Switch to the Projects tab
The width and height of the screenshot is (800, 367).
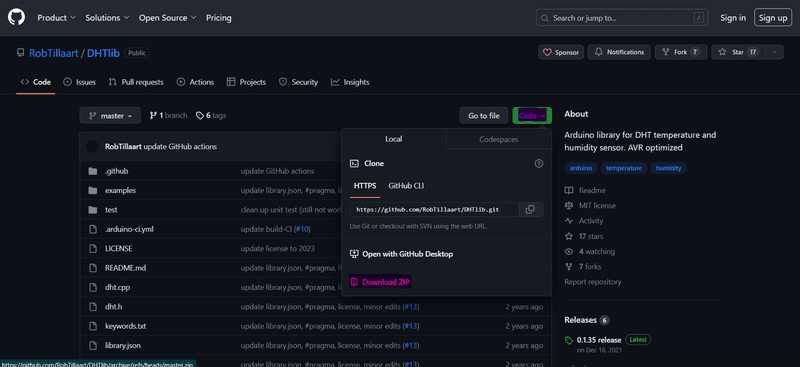pyautogui.click(x=246, y=82)
